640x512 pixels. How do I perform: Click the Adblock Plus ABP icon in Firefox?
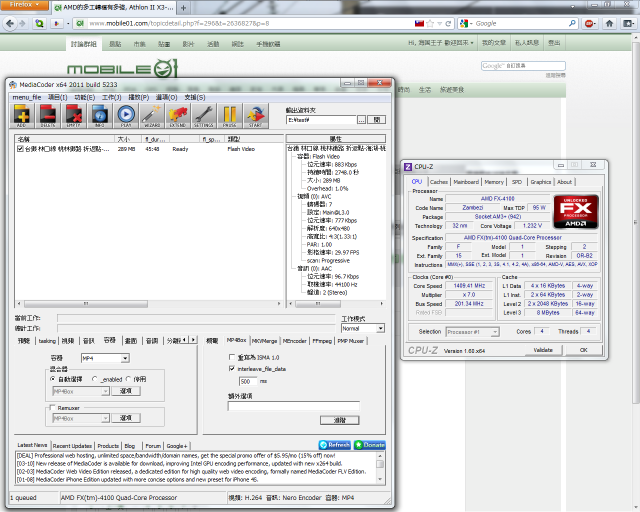589,24
